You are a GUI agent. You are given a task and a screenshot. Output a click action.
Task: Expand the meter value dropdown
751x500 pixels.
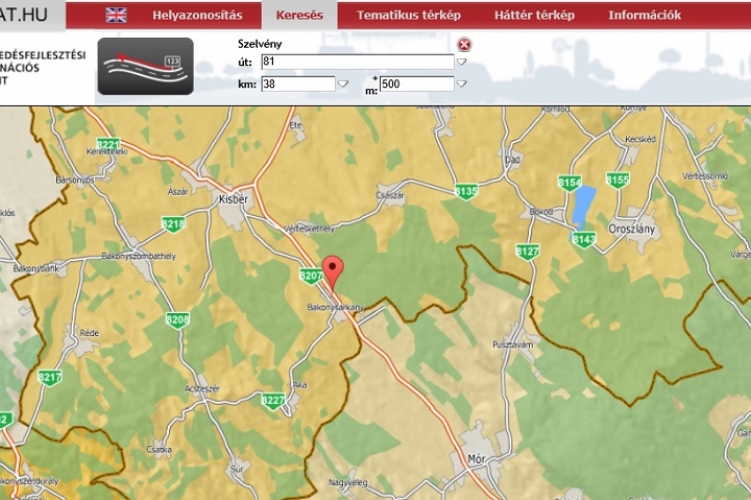pyautogui.click(x=461, y=84)
